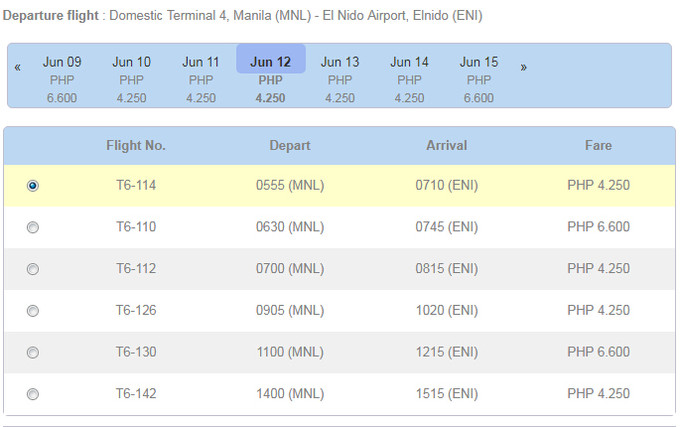Click the Depart column header

tap(290, 146)
